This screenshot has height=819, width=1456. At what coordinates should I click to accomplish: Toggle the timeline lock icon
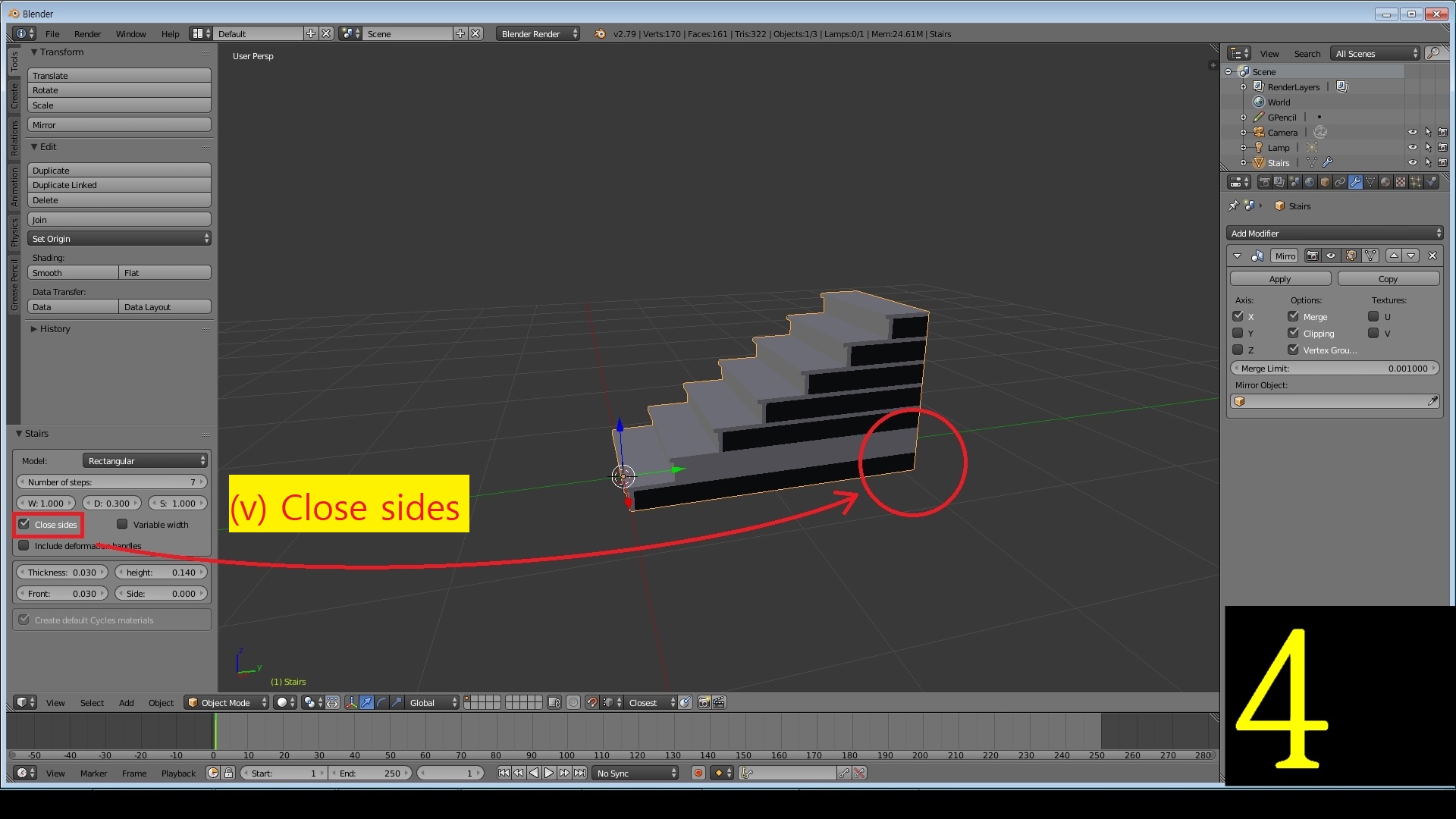coord(228,773)
